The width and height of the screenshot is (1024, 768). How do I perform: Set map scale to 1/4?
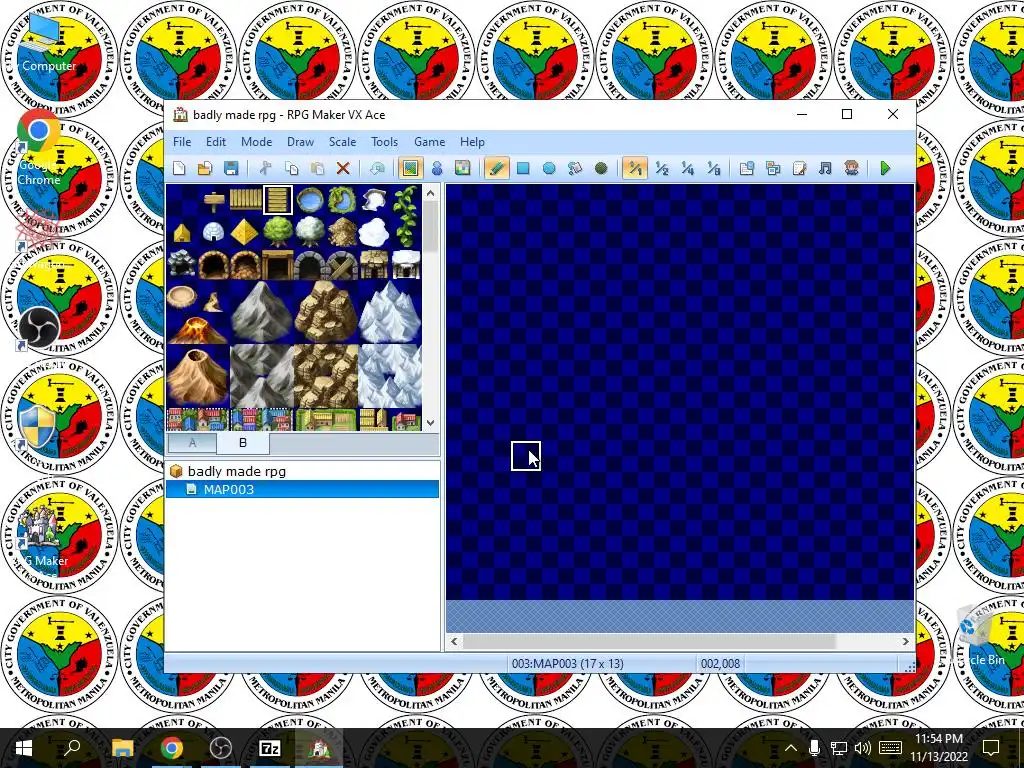[688, 168]
